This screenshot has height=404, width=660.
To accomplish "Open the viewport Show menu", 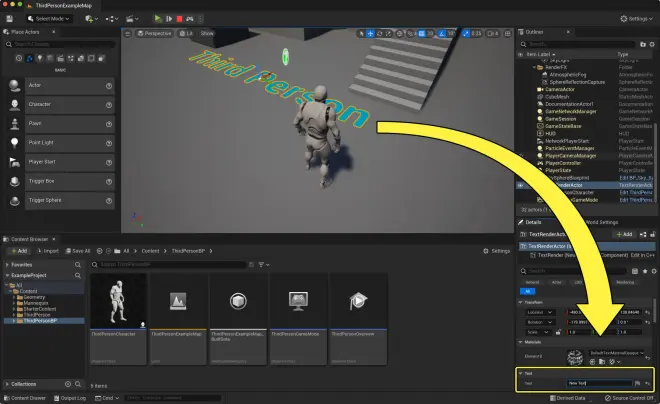I will pyautogui.click(x=207, y=34).
